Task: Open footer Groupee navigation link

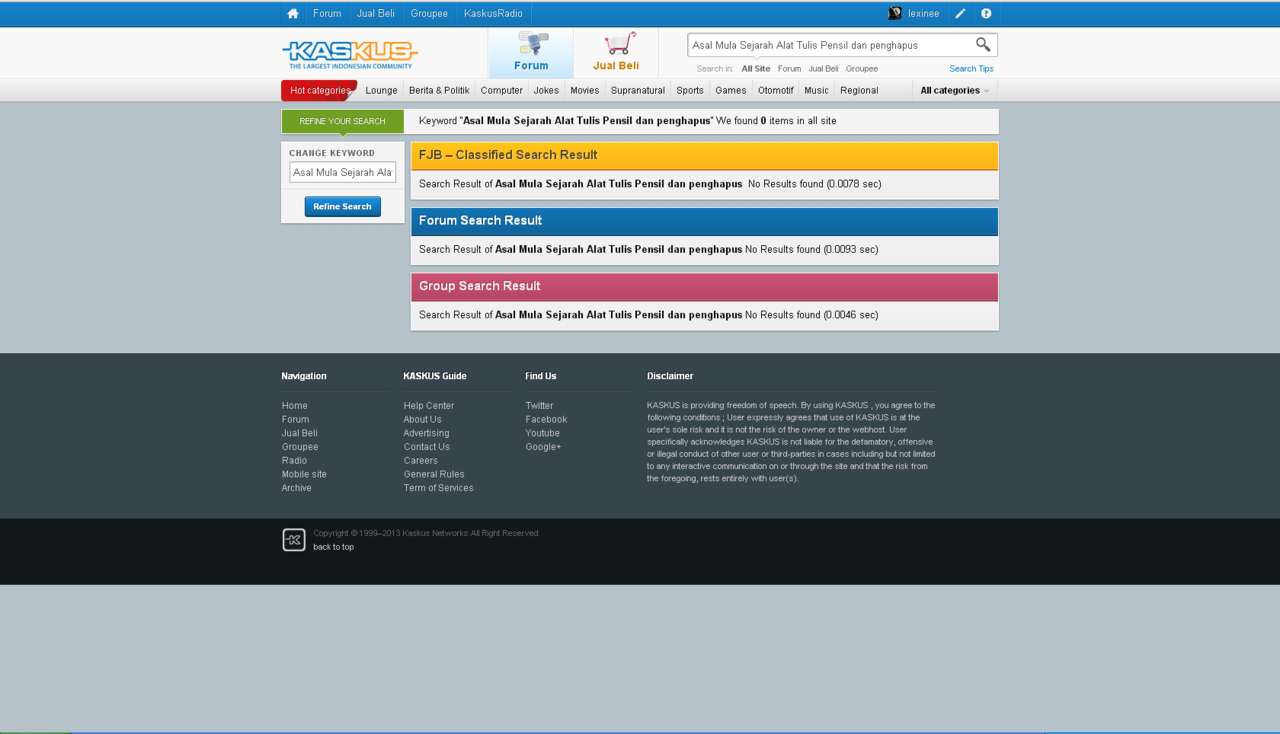Action: click(x=300, y=447)
